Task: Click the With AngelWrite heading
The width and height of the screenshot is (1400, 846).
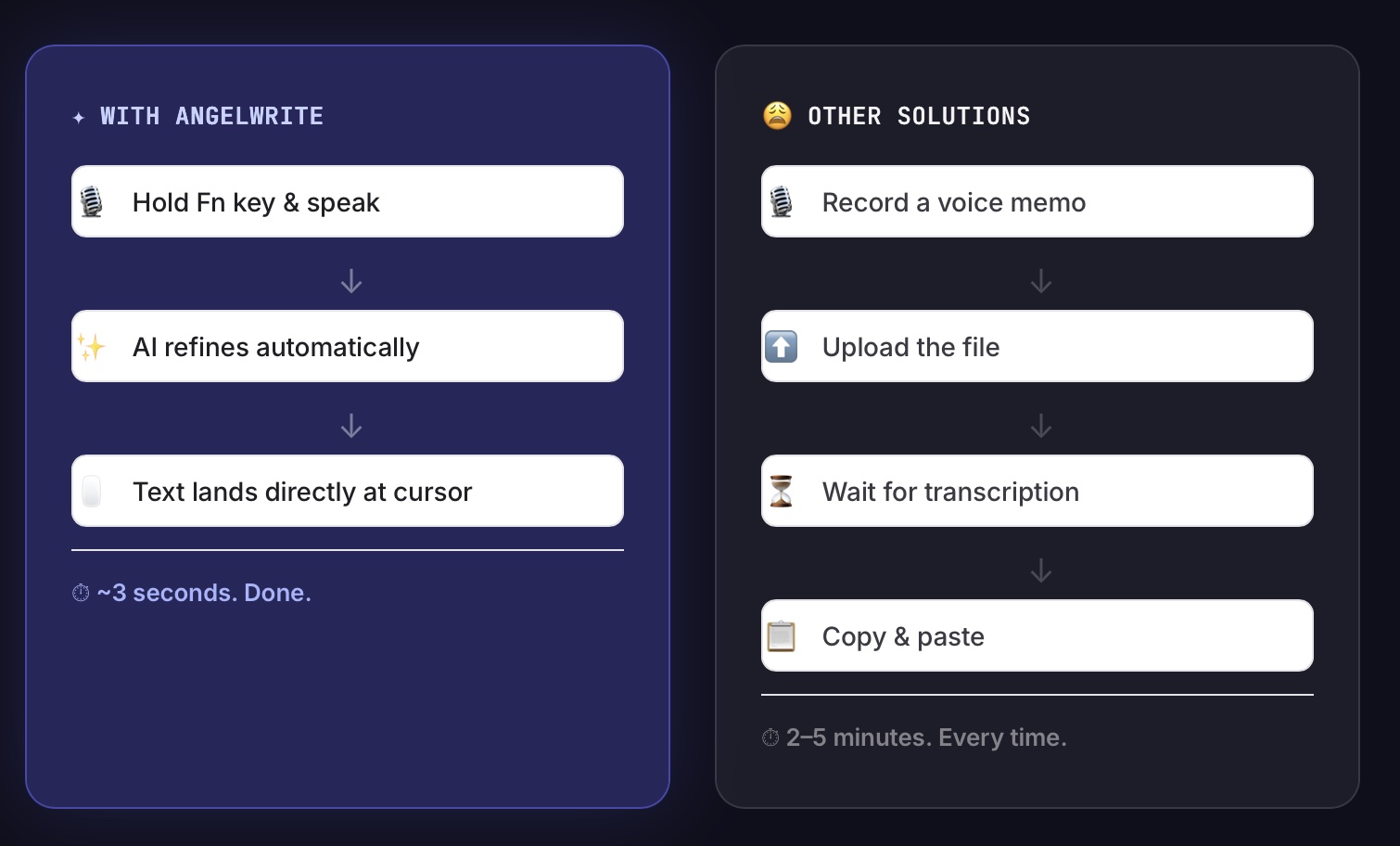Action: (x=211, y=116)
